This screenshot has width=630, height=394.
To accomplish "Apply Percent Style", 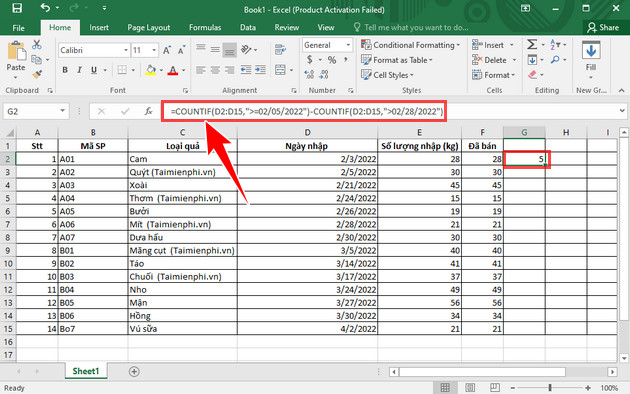I will tap(331, 60).
